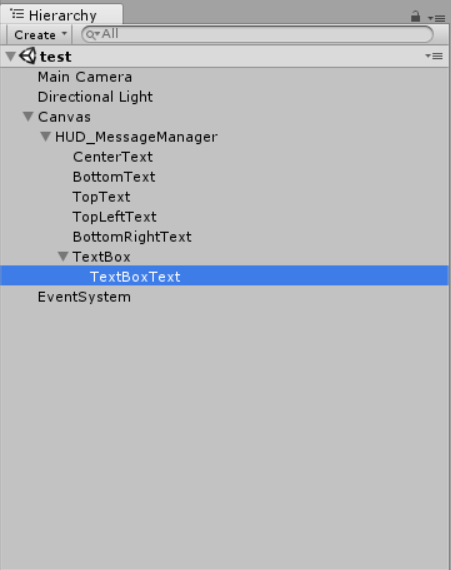Switch to the Hierarchy tab
Image resolution: width=451 pixels, height=570 pixels.
tap(62, 15)
